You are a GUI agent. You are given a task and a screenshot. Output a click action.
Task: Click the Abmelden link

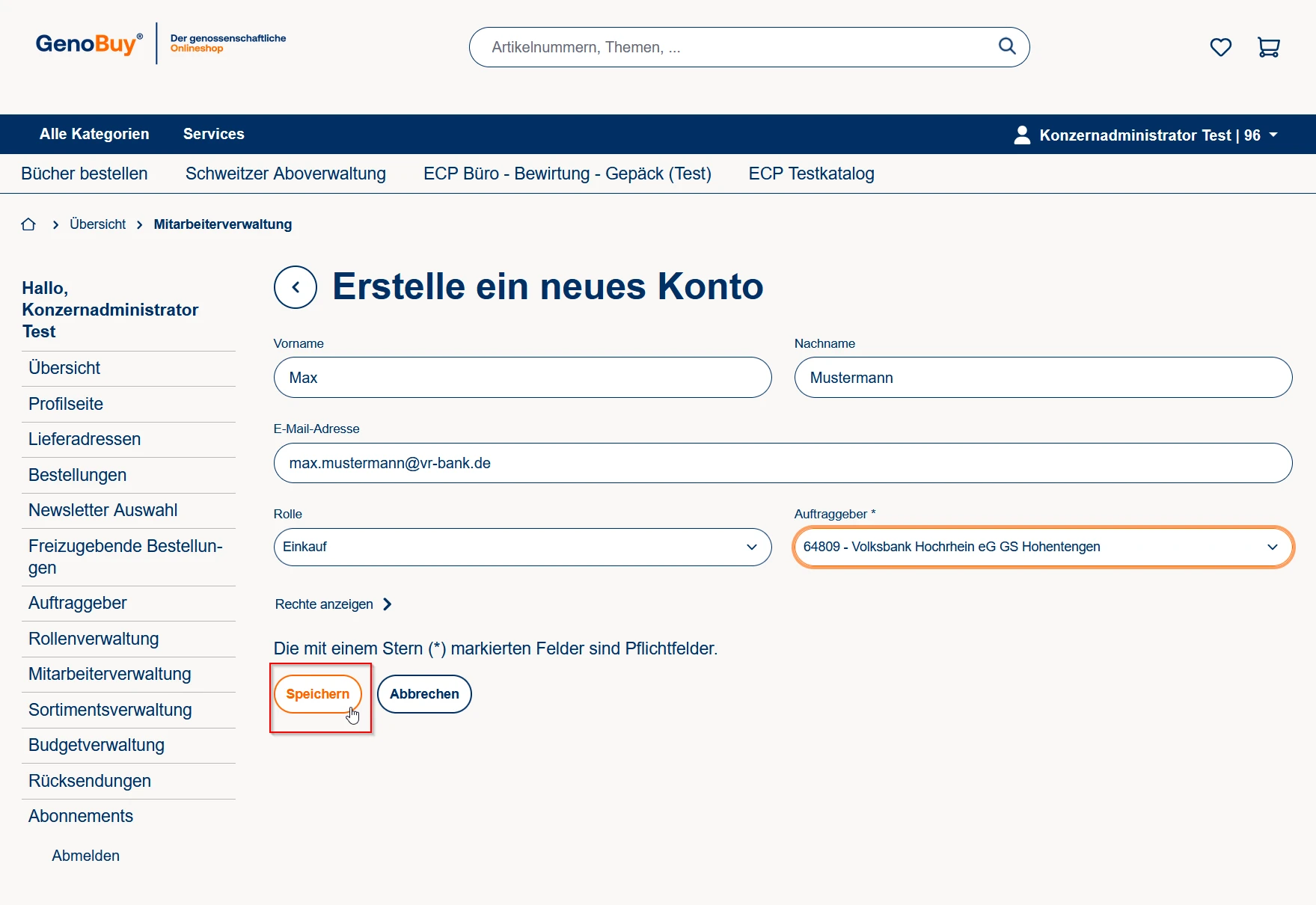tap(85, 856)
